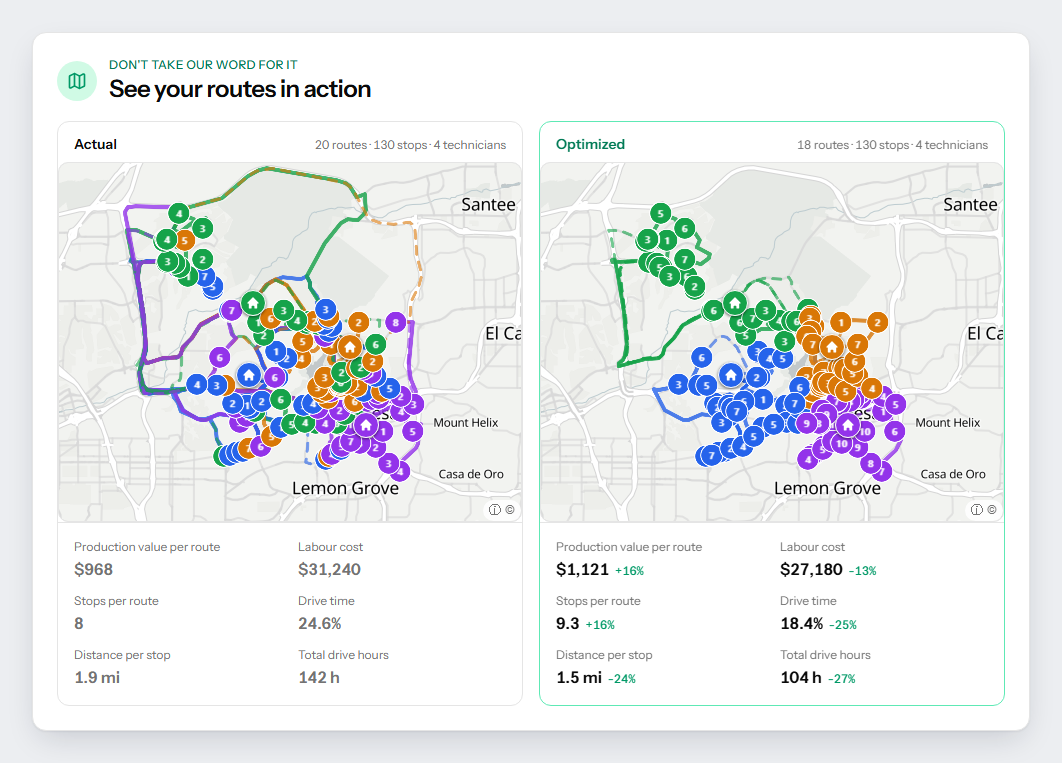The width and height of the screenshot is (1062, 763).
Task: Click purple stop 8 on the Actual map
Action: (x=396, y=322)
